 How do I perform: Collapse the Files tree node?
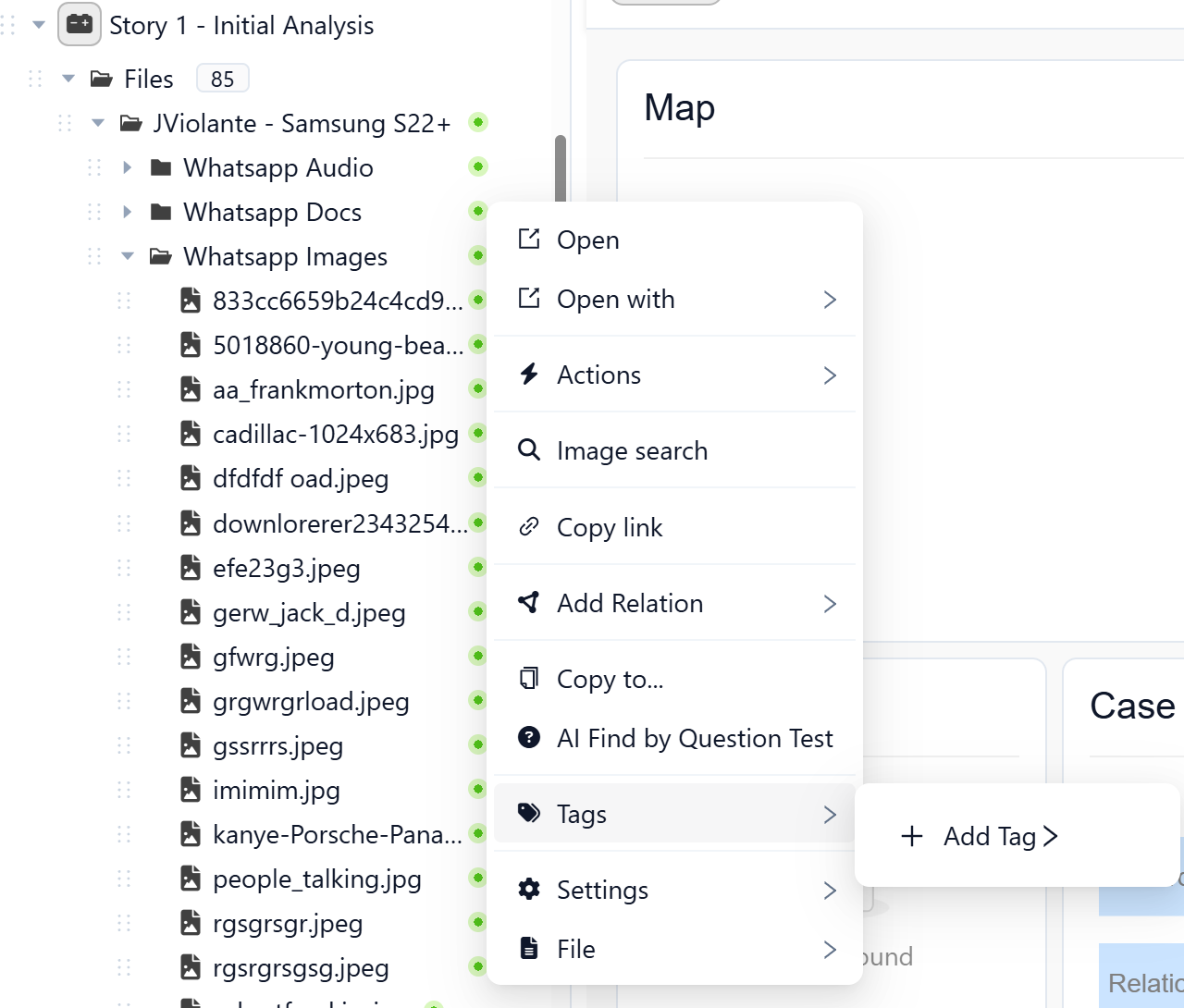[x=68, y=79]
